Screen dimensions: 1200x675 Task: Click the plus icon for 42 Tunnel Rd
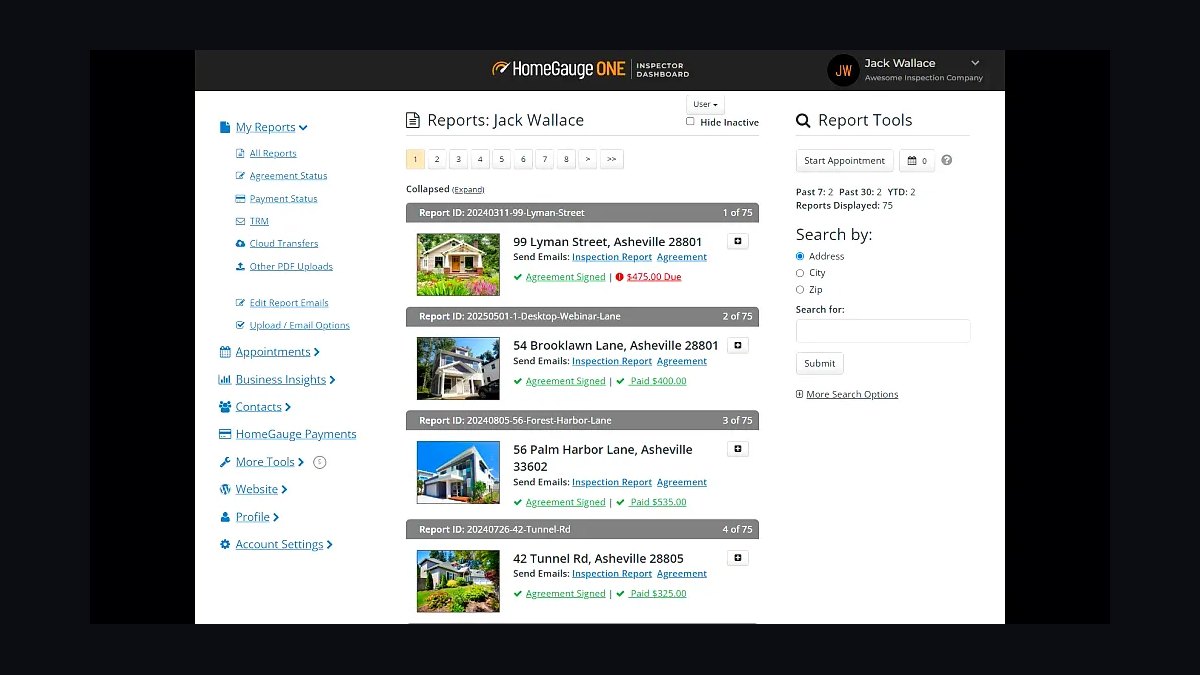point(738,558)
